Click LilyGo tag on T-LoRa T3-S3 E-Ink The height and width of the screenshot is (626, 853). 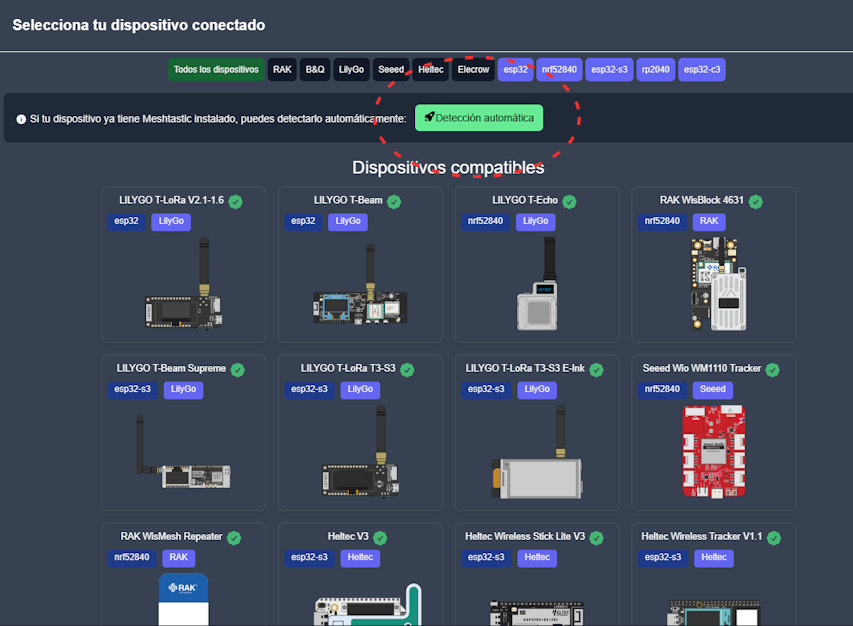537,389
